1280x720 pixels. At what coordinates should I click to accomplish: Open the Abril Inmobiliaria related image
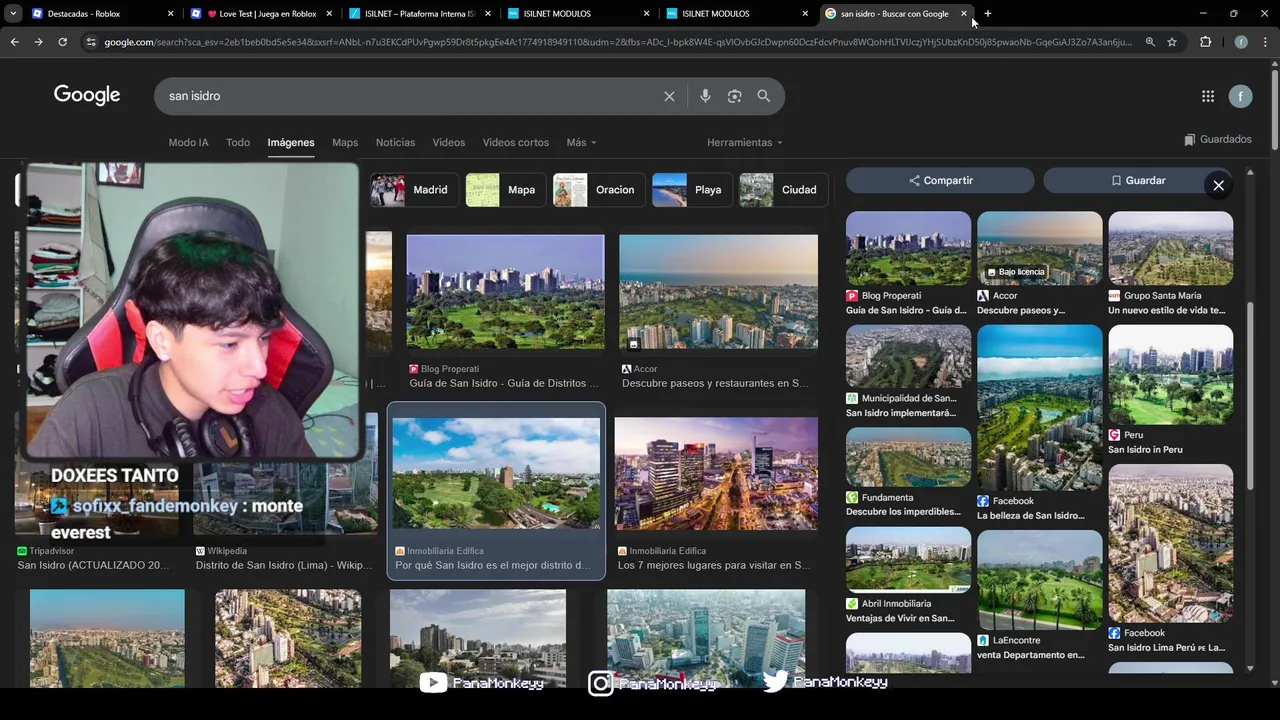tap(908, 561)
